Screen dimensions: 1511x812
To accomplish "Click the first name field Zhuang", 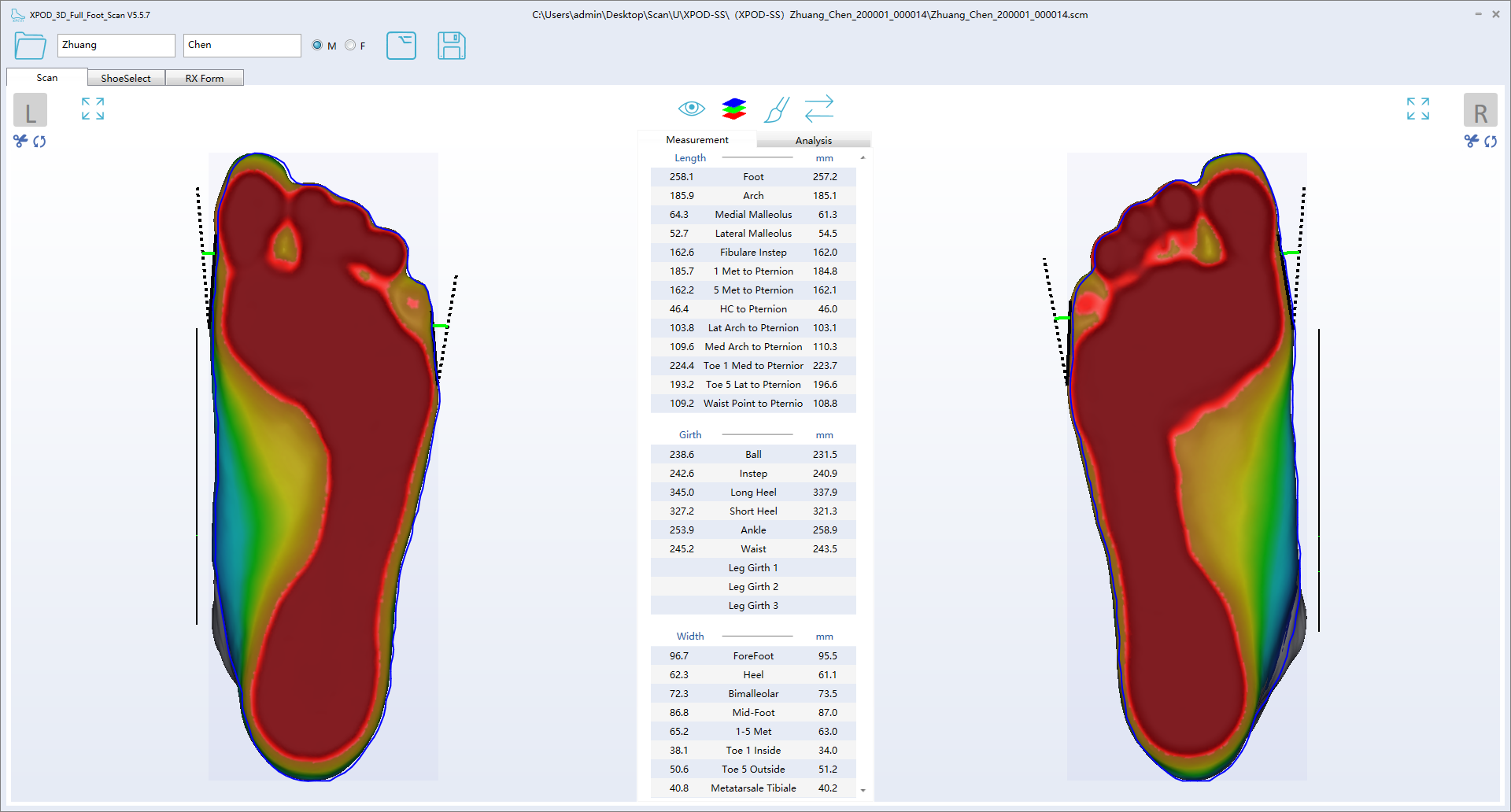I will pyautogui.click(x=116, y=45).
